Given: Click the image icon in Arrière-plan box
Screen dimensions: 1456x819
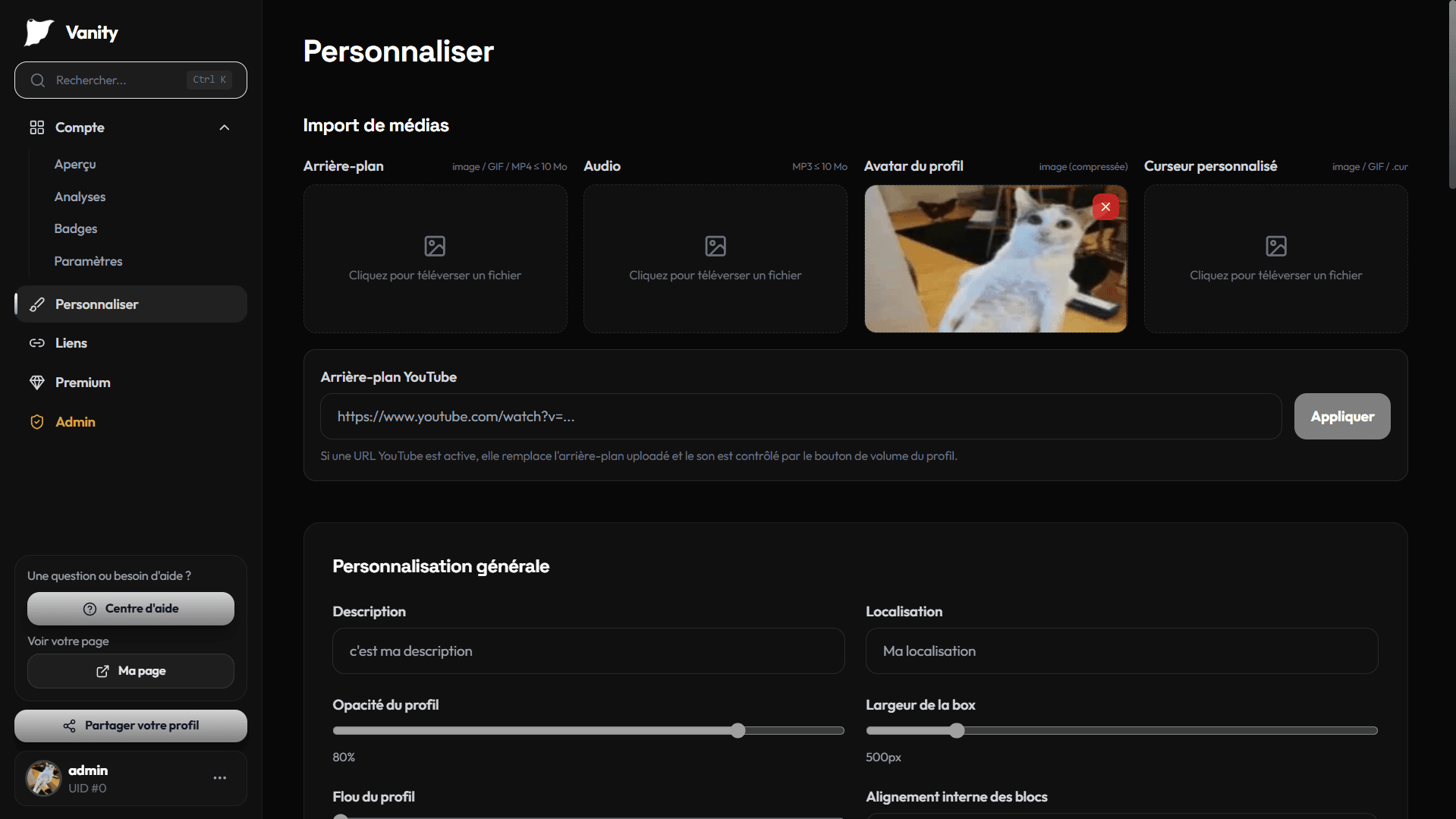Looking at the screenshot, I should click(x=435, y=246).
